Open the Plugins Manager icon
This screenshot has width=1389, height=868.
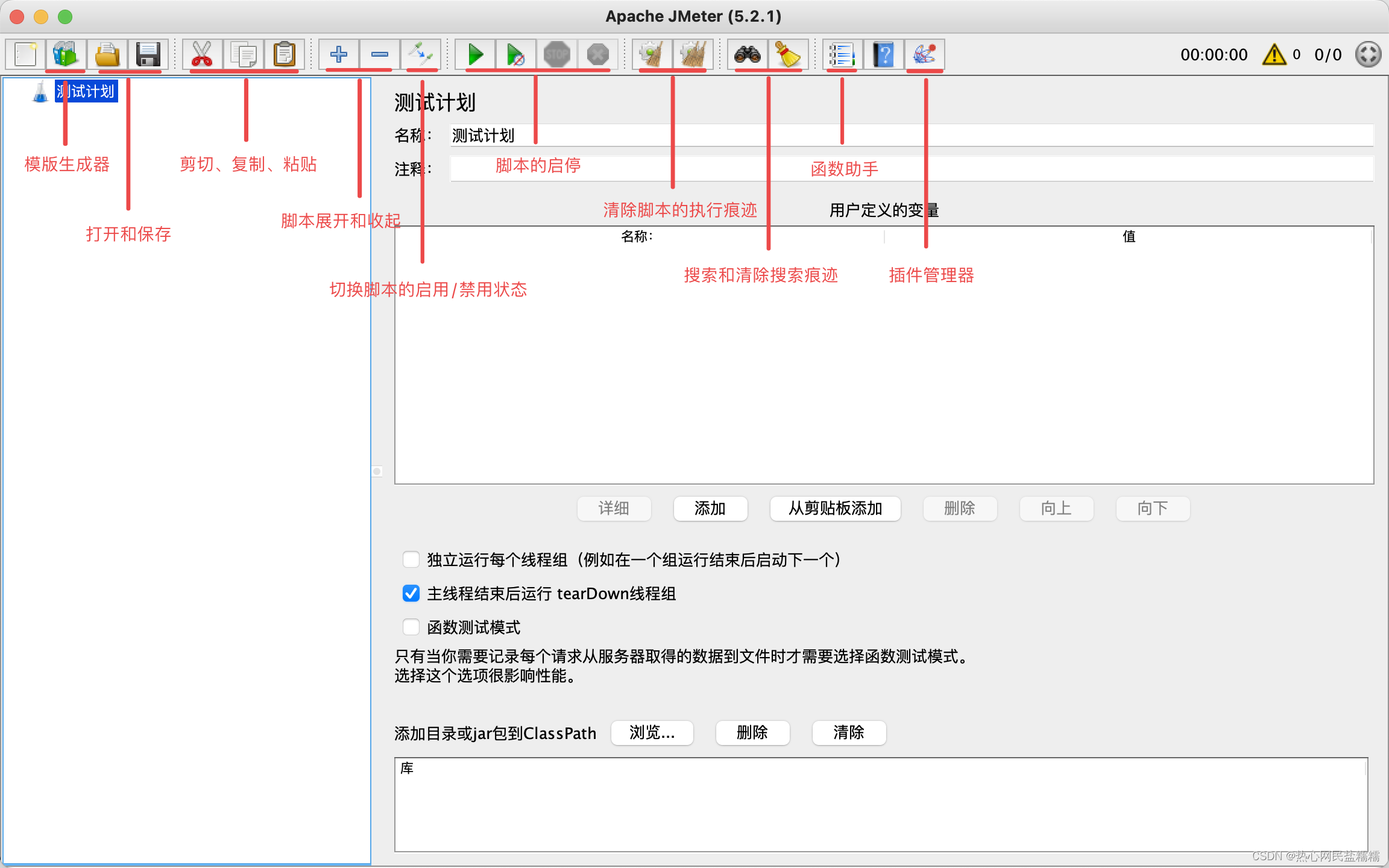[x=924, y=54]
